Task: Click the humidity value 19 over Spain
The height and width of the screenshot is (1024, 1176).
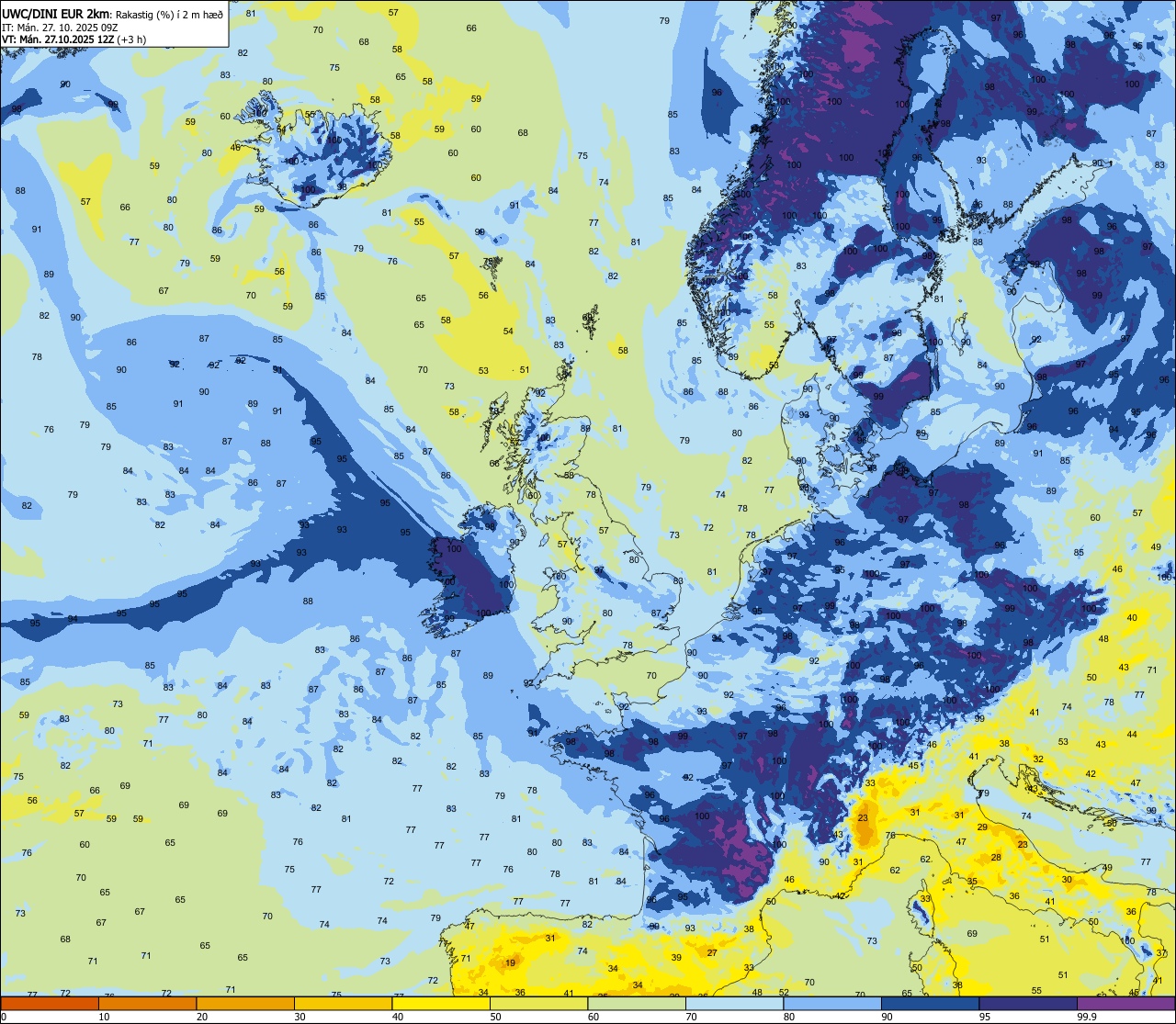Action: [510, 962]
